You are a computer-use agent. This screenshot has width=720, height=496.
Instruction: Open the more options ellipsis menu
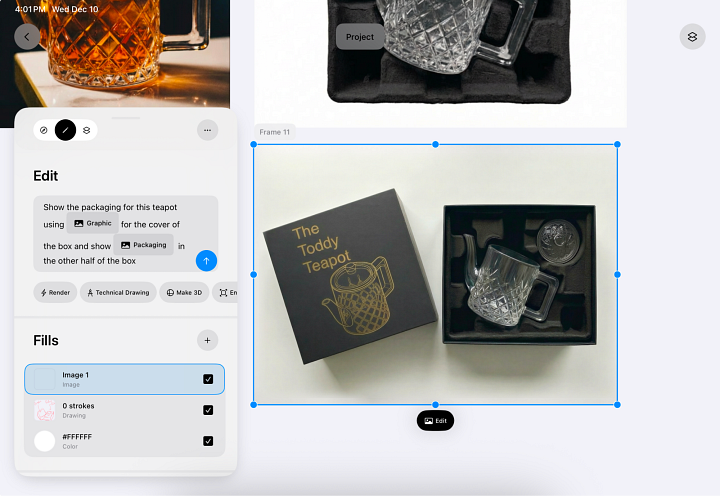[208, 130]
